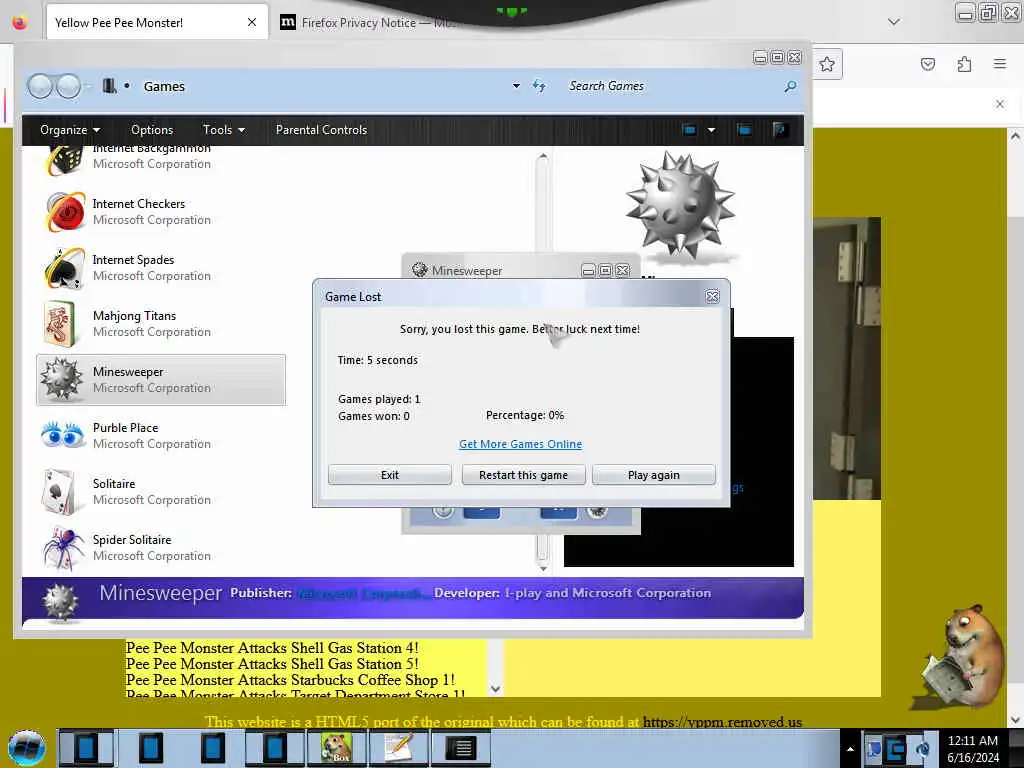Click Exit in Game Lost dialog

tap(390, 475)
